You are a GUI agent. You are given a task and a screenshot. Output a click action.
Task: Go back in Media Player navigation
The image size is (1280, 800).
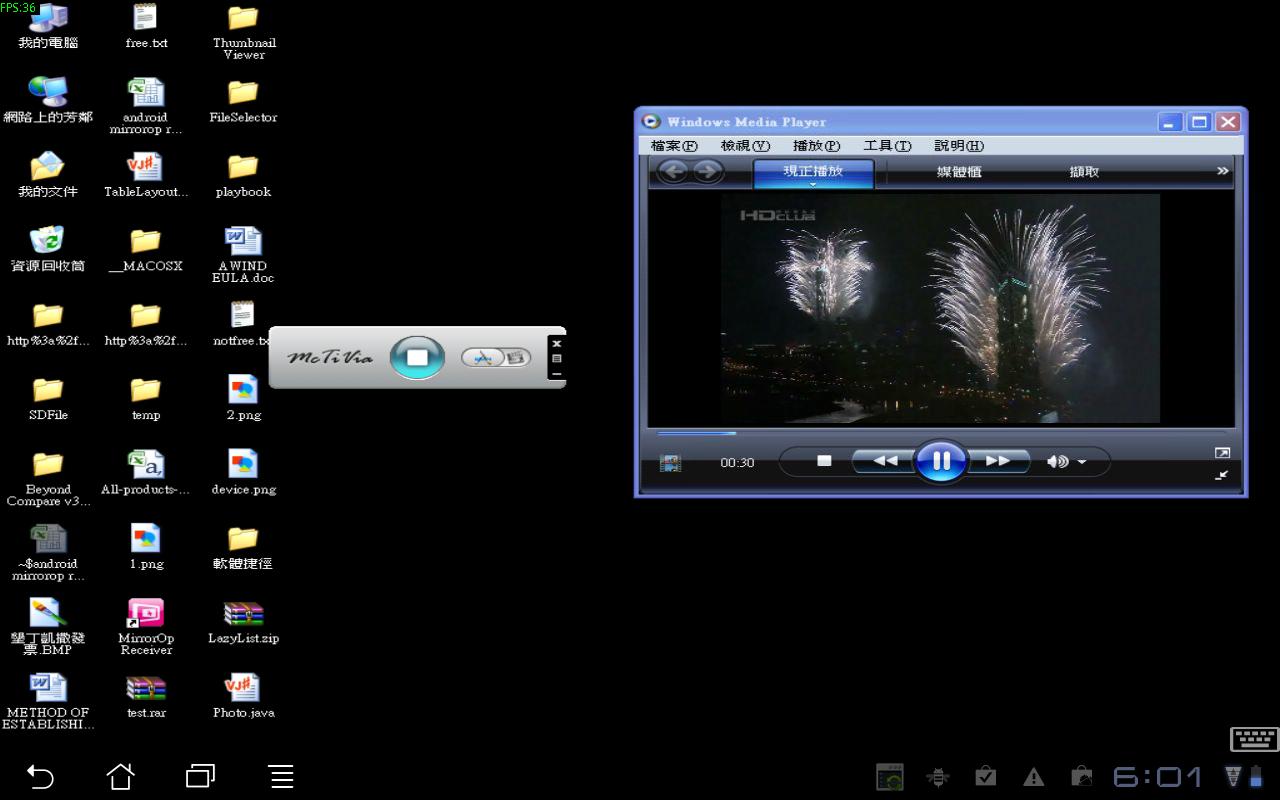[x=673, y=172]
